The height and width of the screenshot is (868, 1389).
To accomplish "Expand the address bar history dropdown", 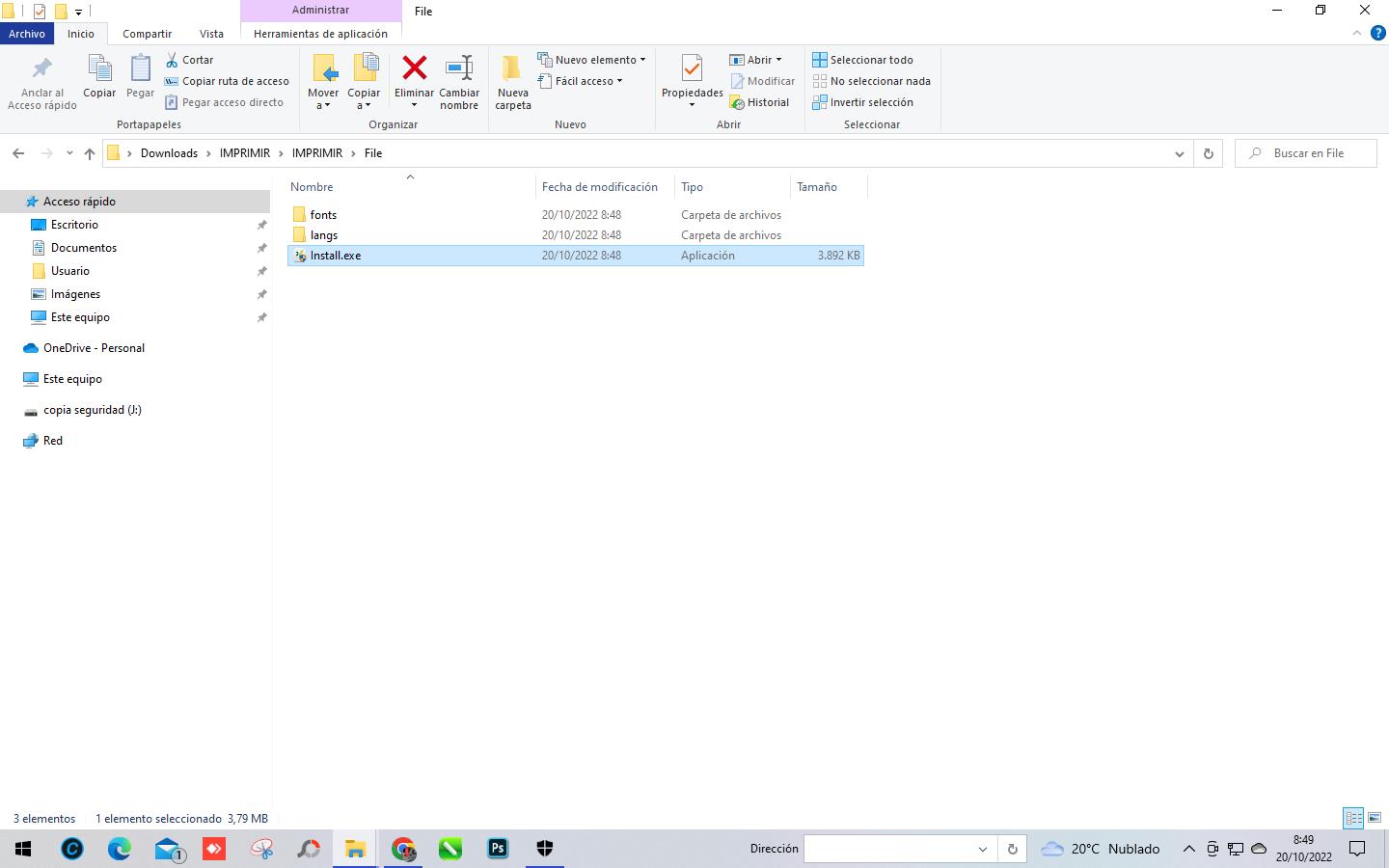I will coord(1179,153).
